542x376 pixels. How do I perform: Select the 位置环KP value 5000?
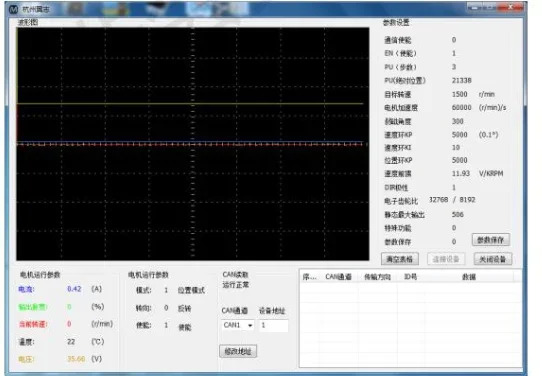[459, 160]
